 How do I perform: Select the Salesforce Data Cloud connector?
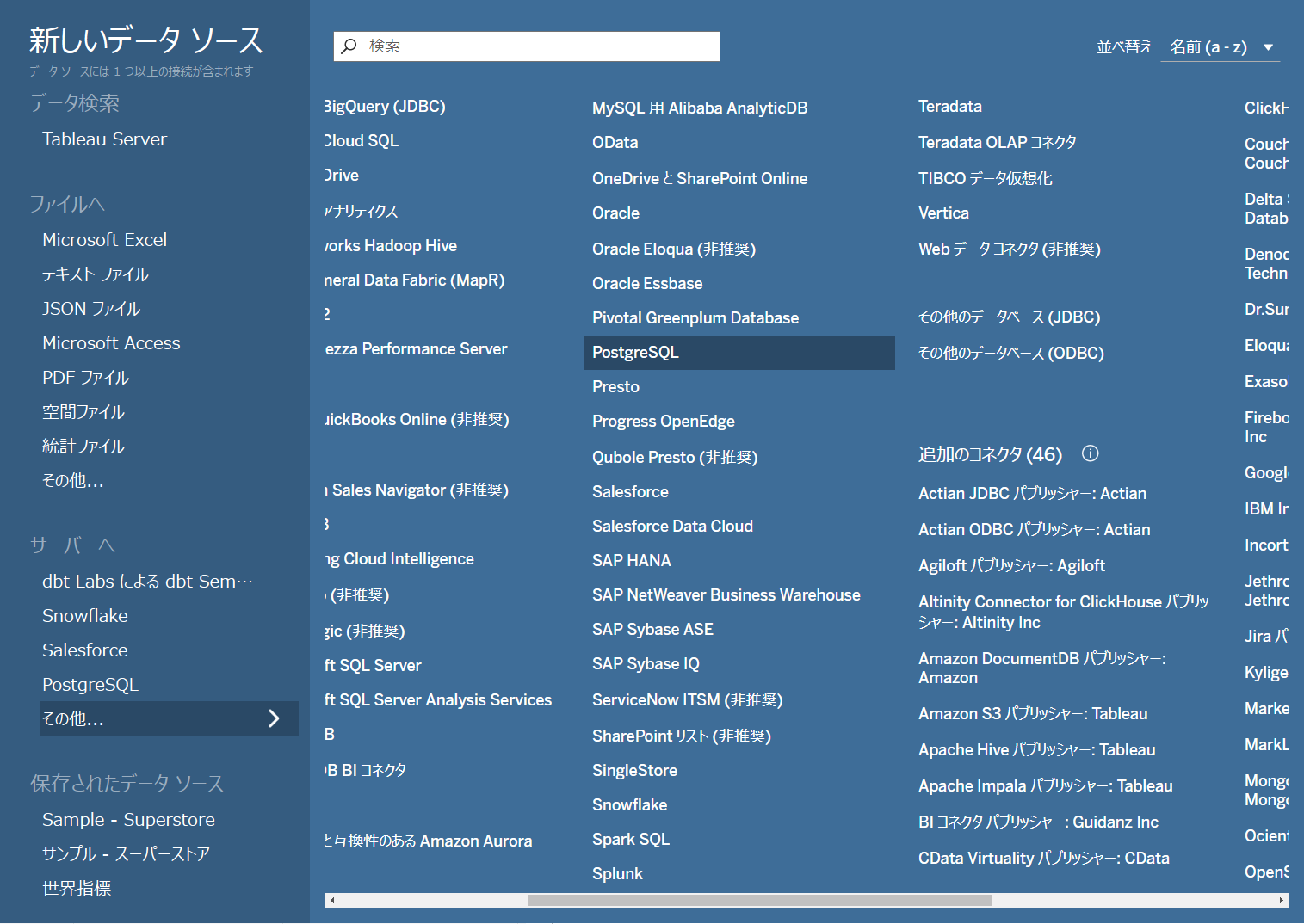(x=672, y=525)
